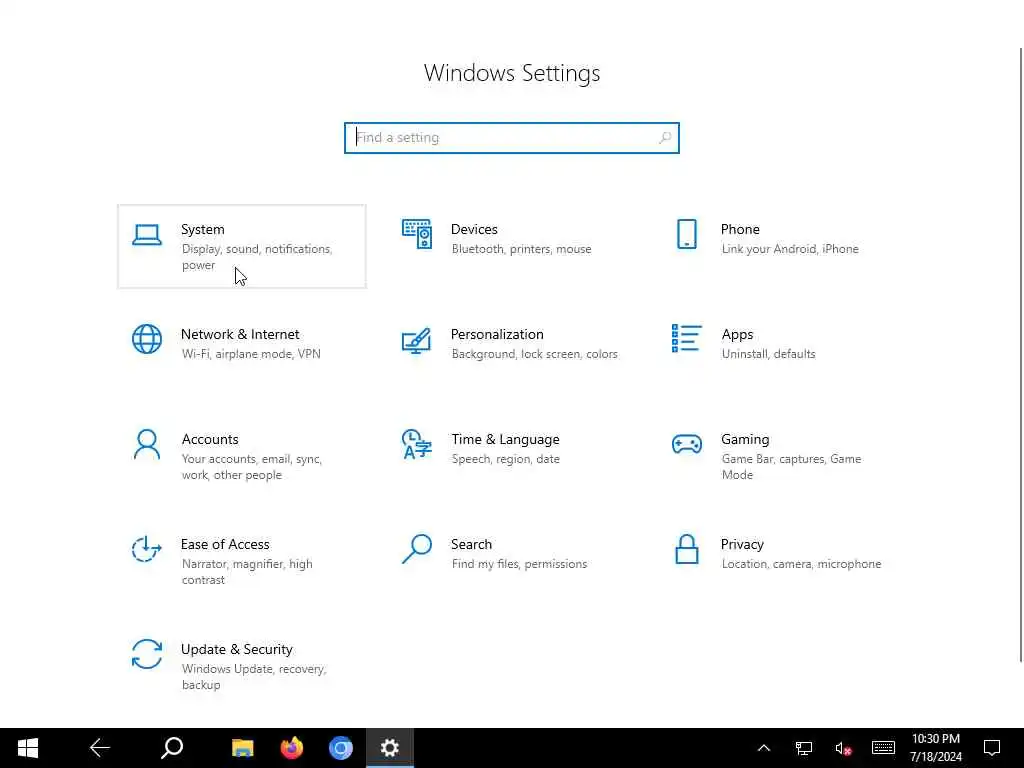This screenshot has height=768, width=1024.
Task: Click the Accounts person icon
Action: [147, 444]
